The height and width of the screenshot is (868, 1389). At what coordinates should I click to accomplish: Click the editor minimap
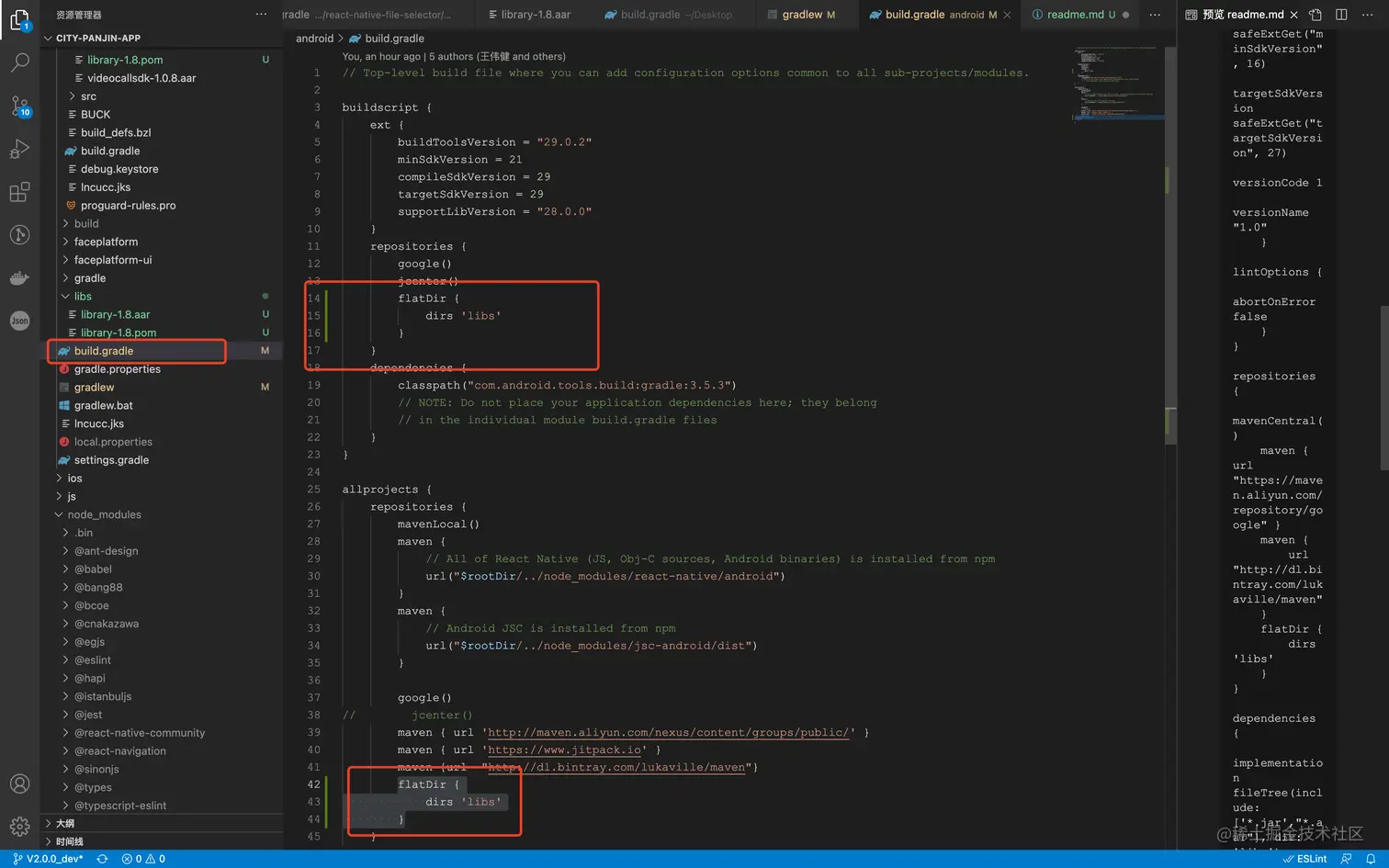[1117, 83]
